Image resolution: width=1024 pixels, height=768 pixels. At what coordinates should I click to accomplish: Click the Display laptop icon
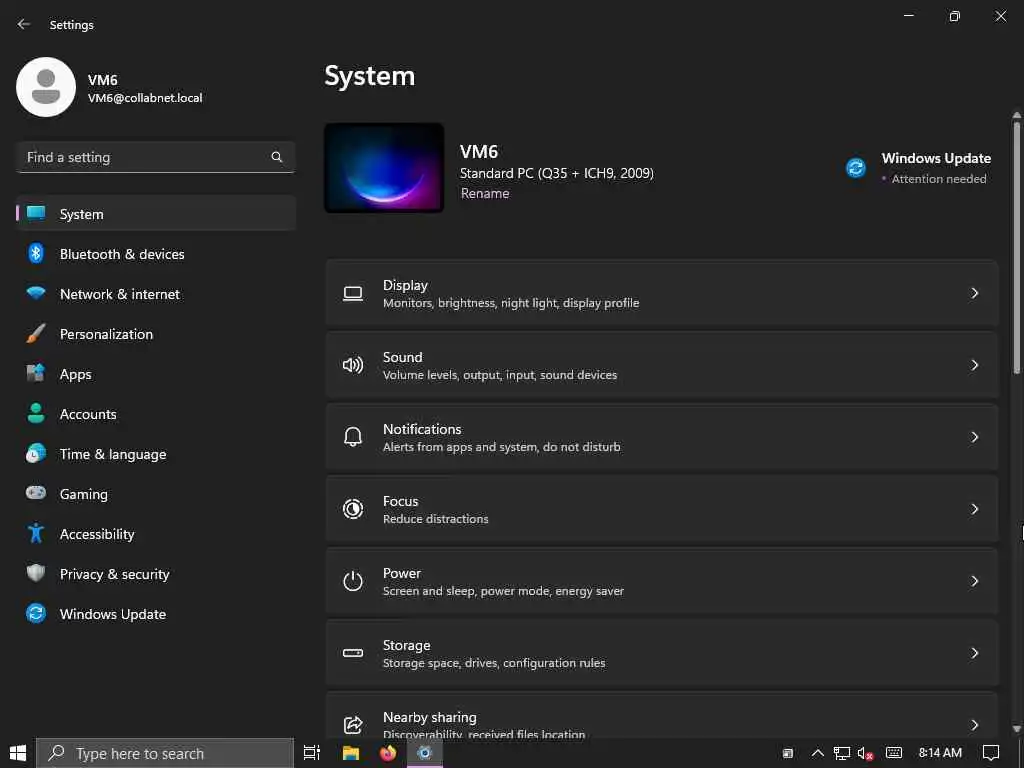(353, 293)
